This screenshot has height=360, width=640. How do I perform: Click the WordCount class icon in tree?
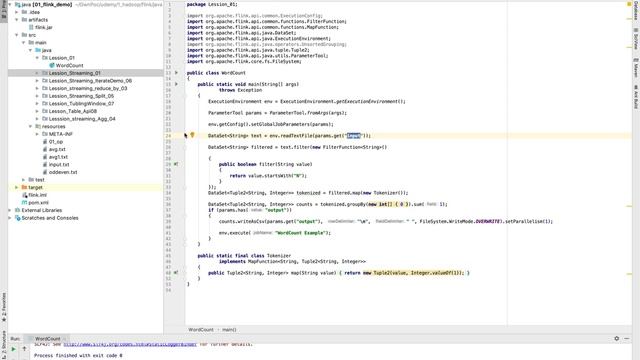[x=52, y=65]
